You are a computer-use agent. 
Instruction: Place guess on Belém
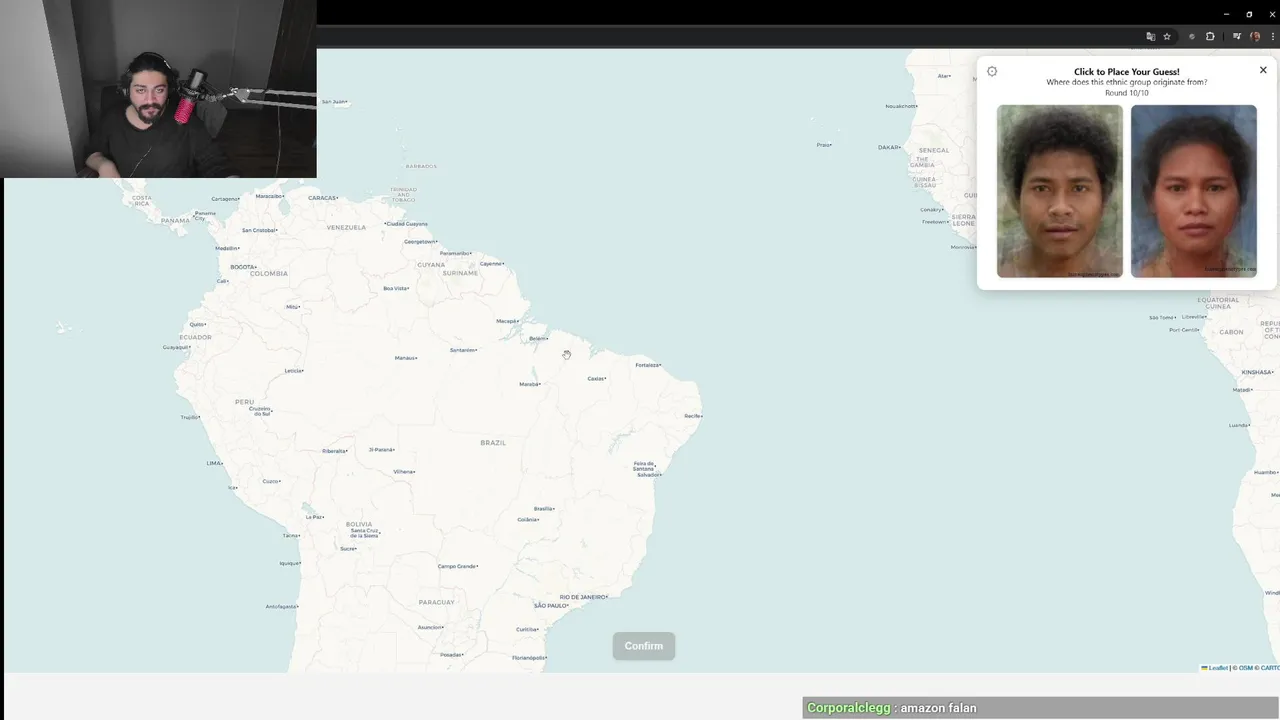click(x=538, y=338)
